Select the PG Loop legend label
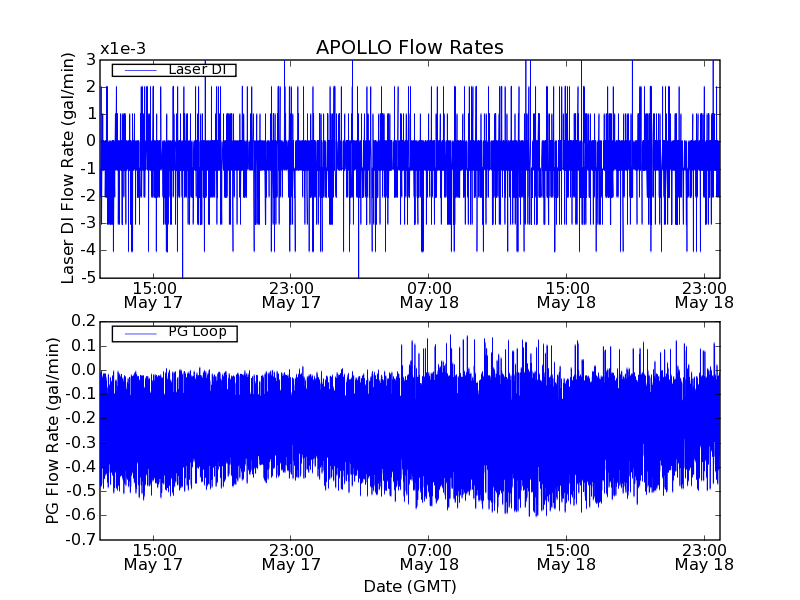Image resolution: width=800 pixels, height=600 pixels. [x=196, y=332]
